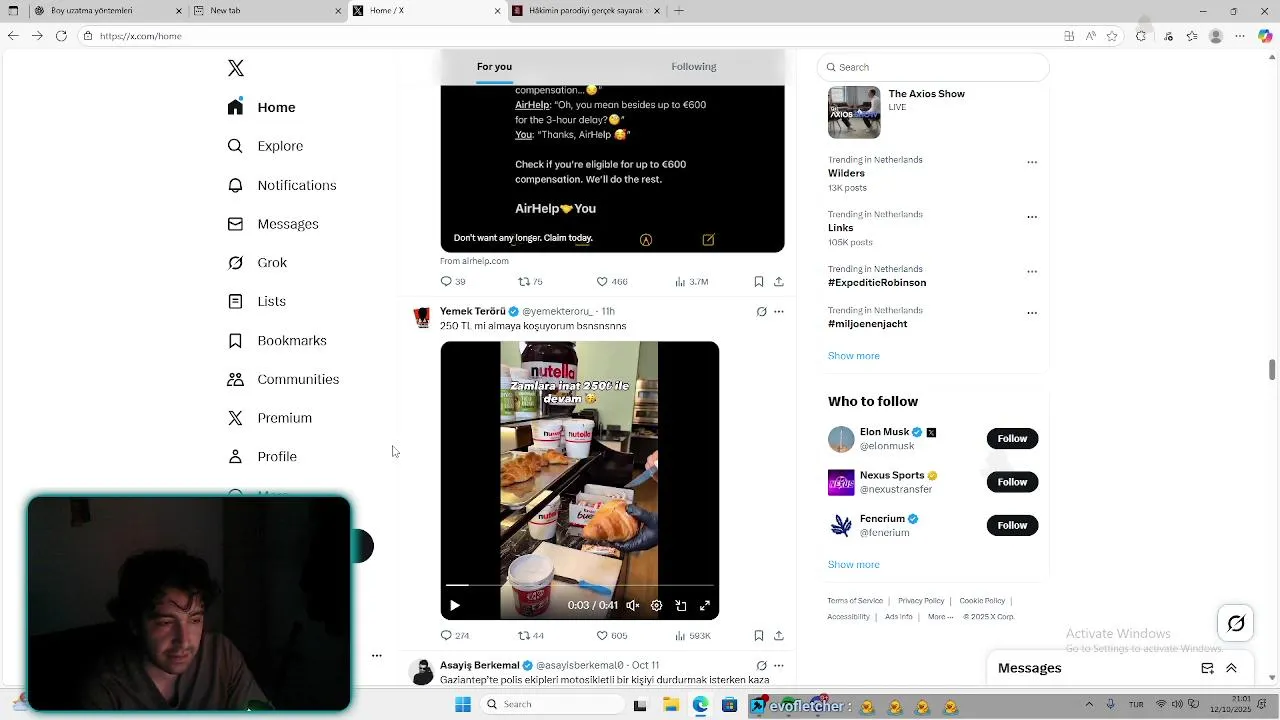The image size is (1280, 720).
Task: Unmute the Nutella video
Action: point(632,605)
